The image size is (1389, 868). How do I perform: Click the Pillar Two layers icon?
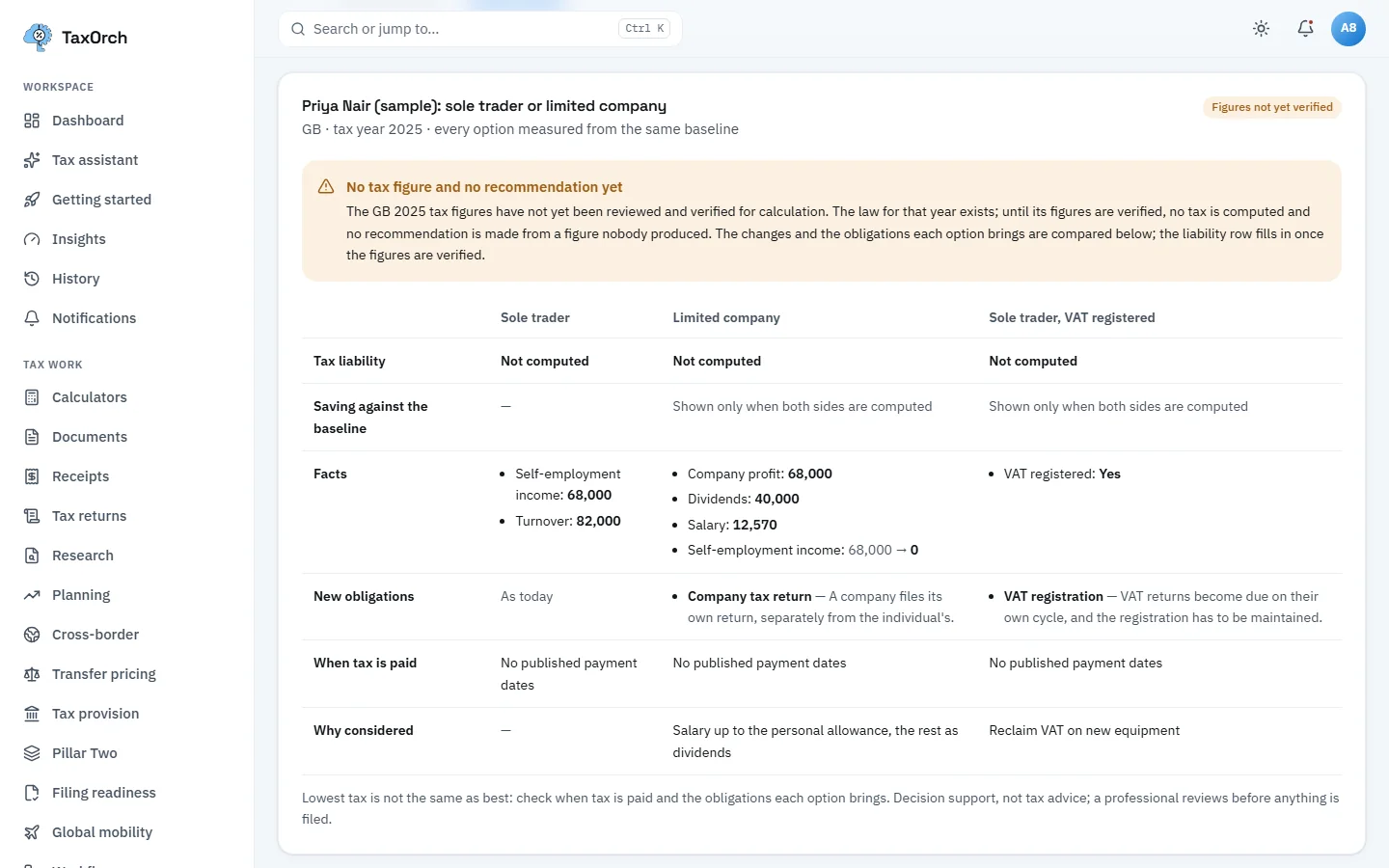pyautogui.click(x=32, y=753)
